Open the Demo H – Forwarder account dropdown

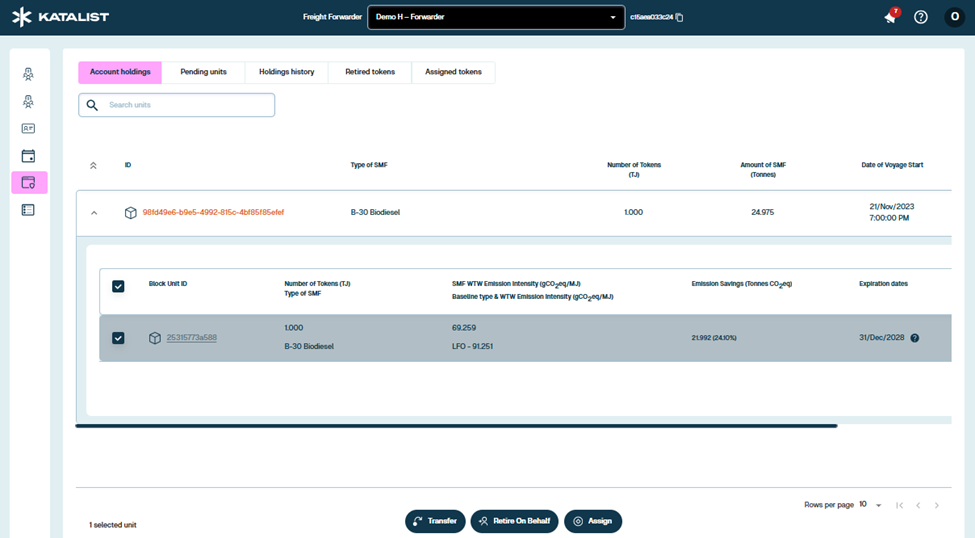pos(496,17)
